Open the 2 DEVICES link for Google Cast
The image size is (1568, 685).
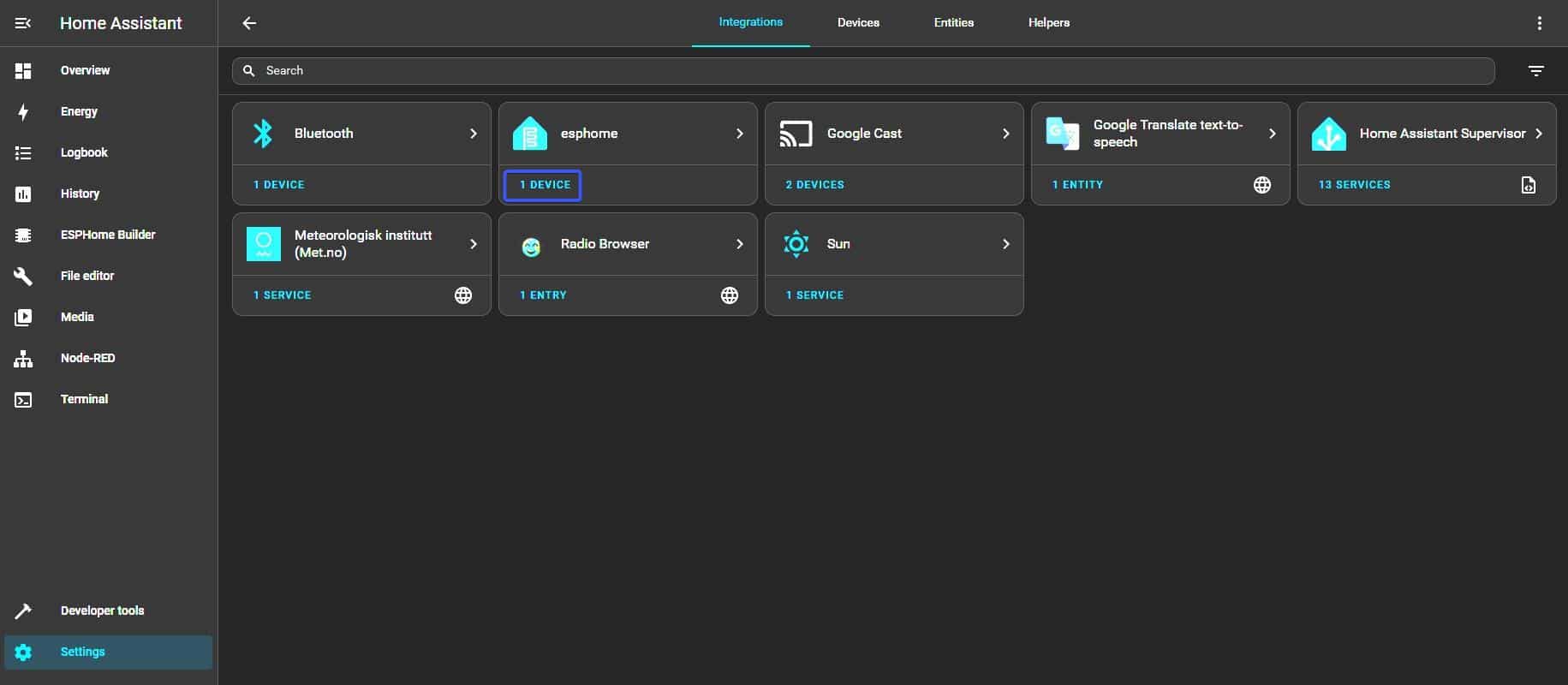814,185
